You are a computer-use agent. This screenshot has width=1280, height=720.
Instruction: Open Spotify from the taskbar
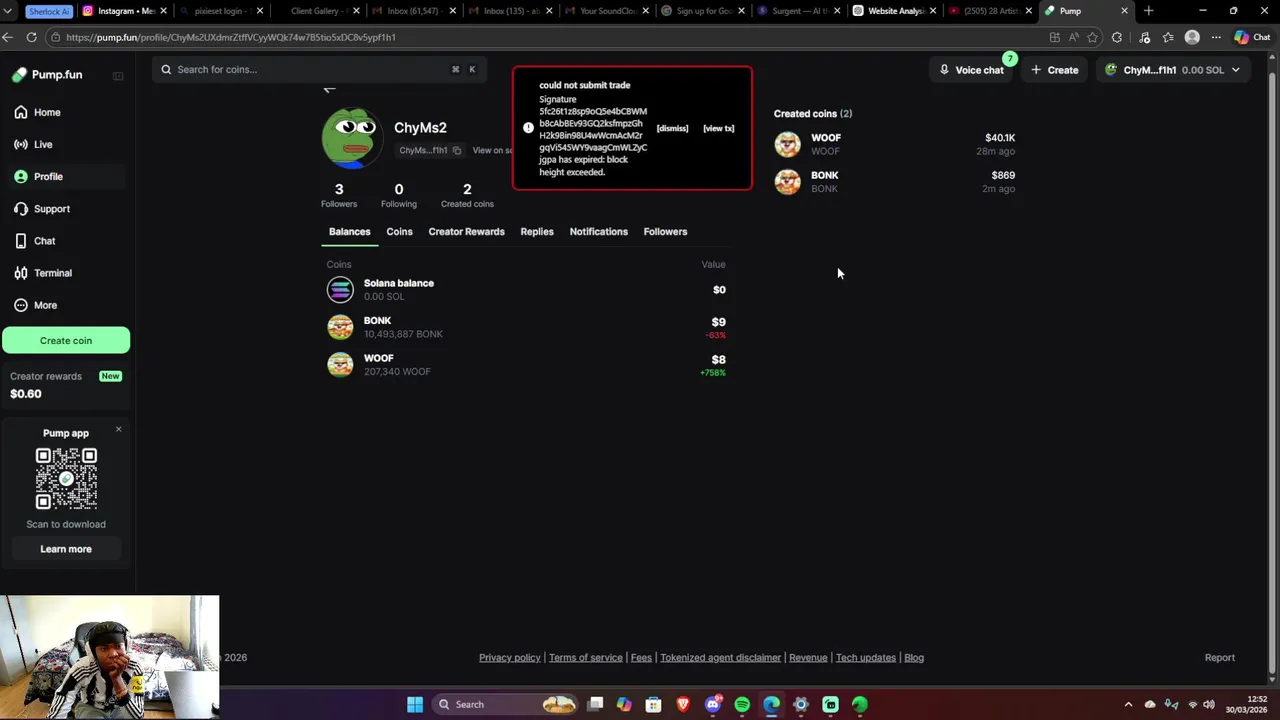coord(742,705)
